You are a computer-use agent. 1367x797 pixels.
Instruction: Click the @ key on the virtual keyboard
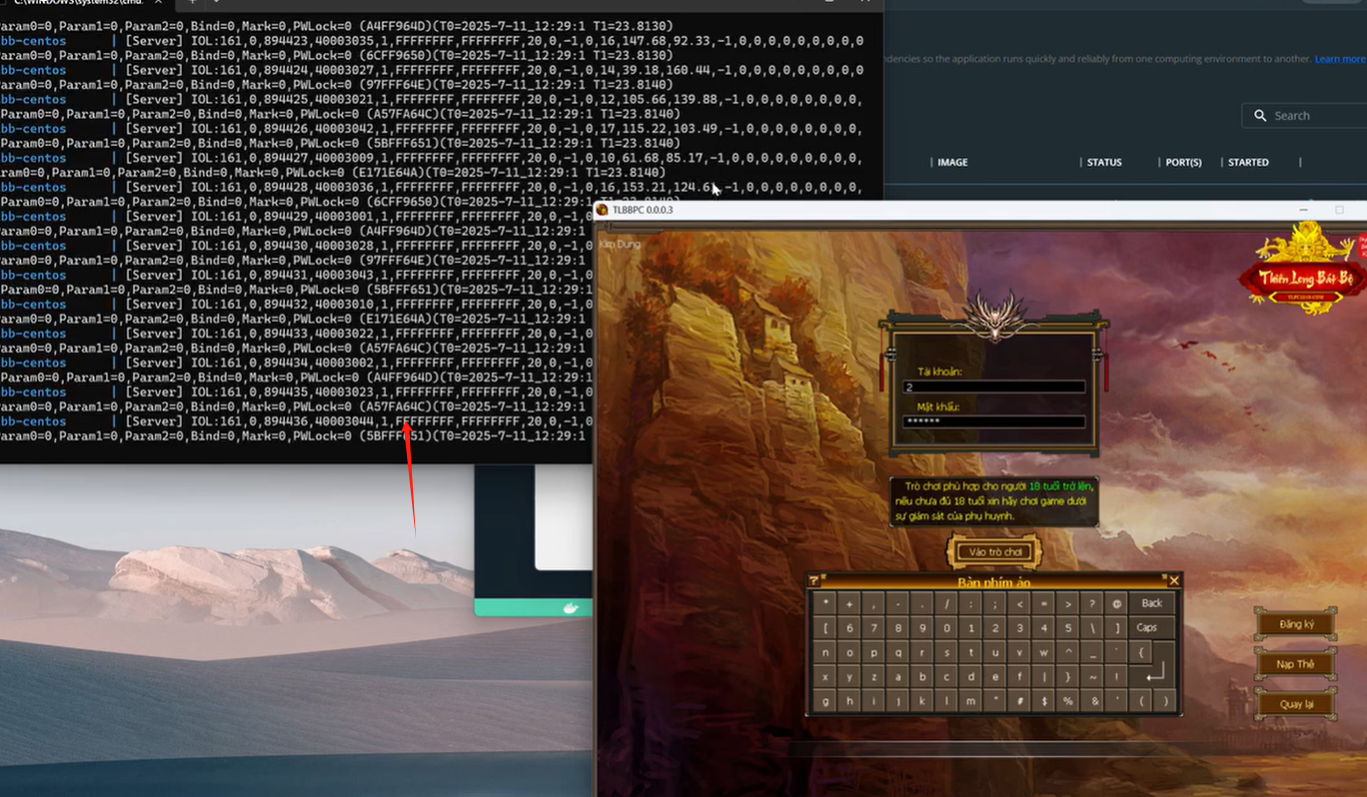(1117, 603)
